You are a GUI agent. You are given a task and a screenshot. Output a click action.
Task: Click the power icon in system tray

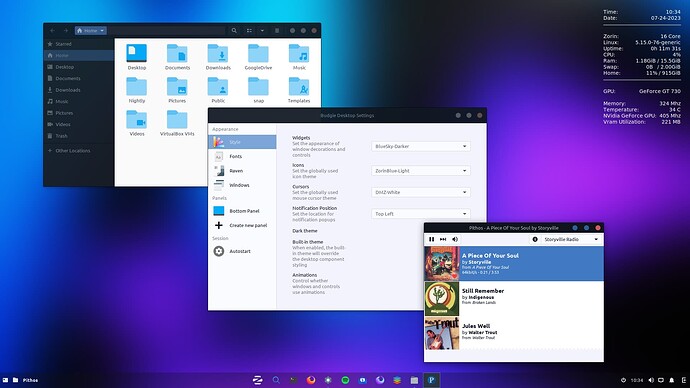pyautogui.click(x=624, y=380)
